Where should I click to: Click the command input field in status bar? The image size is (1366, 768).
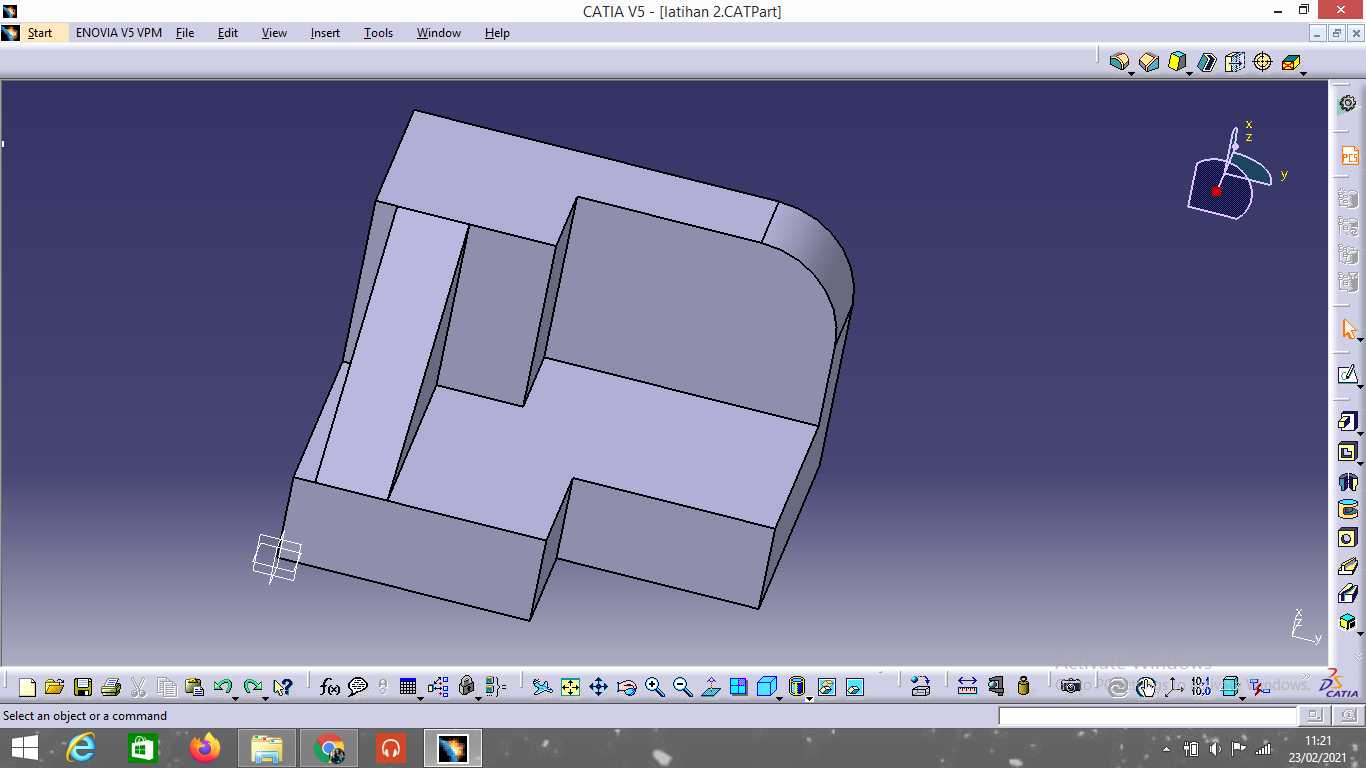[1148, 716]
